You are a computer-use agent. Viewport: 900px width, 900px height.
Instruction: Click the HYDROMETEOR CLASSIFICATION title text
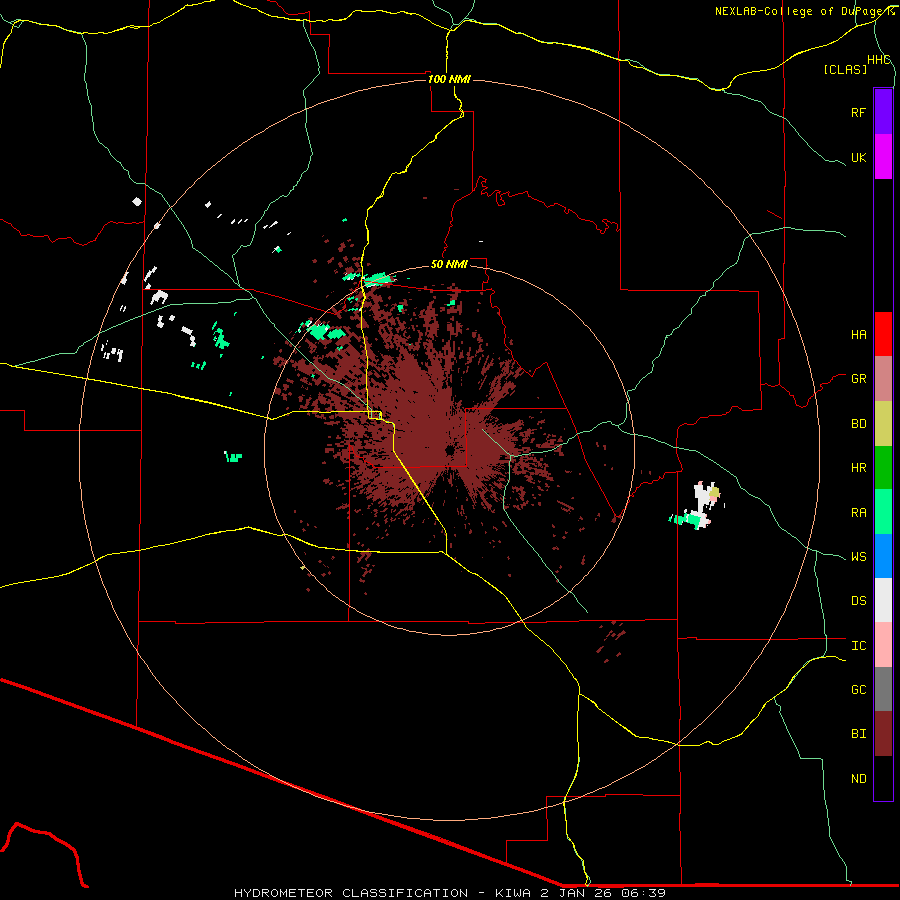(351, 893)
